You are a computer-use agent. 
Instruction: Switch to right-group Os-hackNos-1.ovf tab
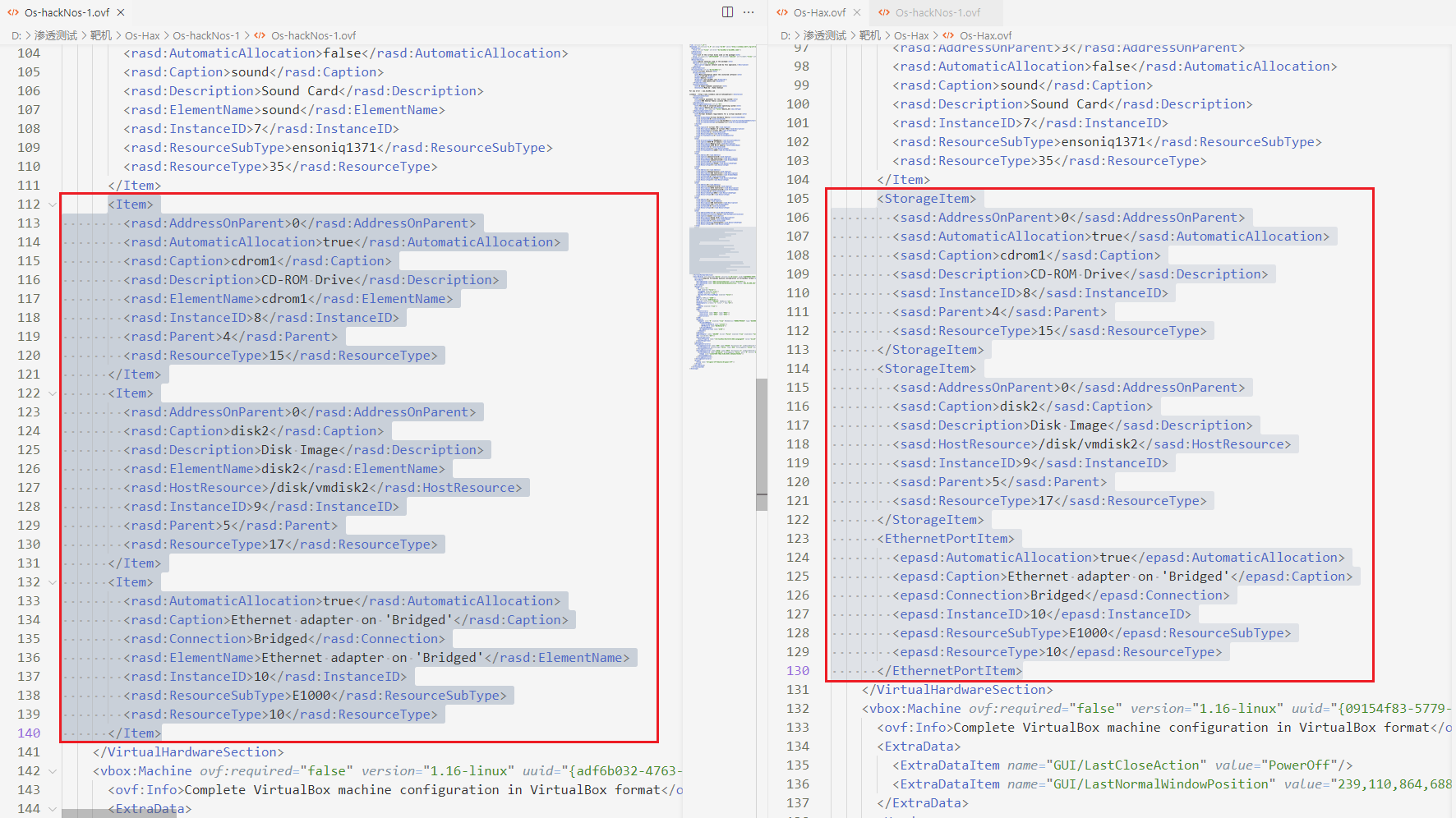coord(938,12)
